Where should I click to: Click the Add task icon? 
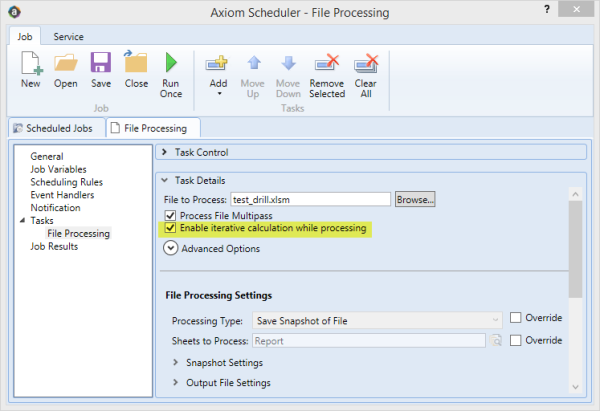coord(217,63)
